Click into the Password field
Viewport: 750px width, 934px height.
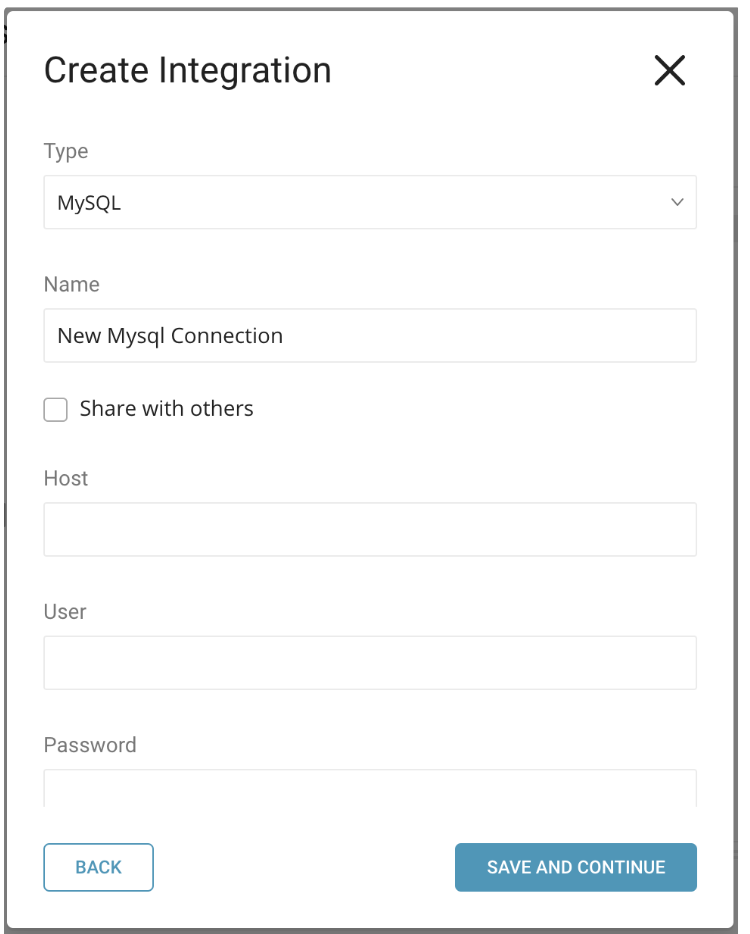tap(369, 788)
